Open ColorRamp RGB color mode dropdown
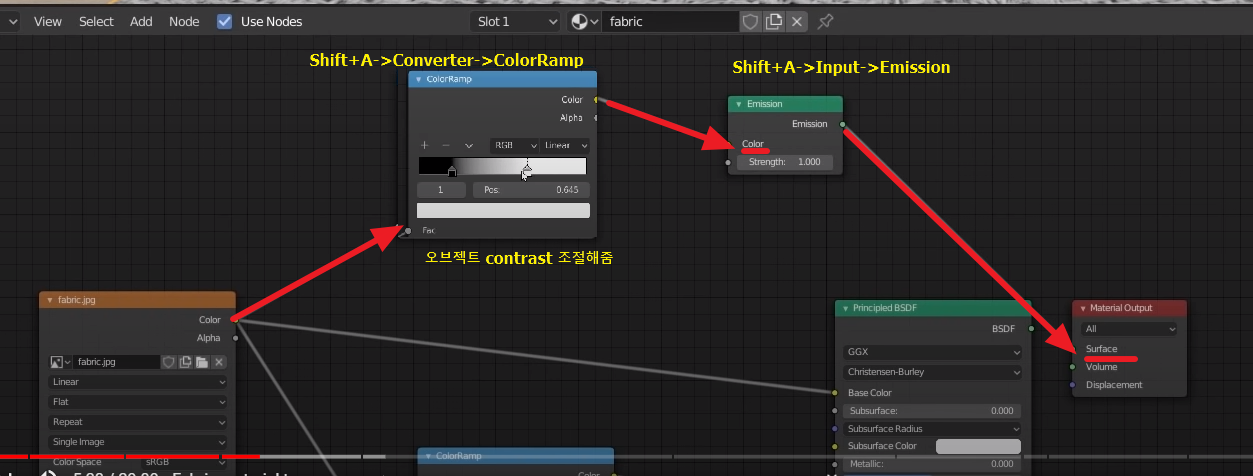Image resolution: width=1253 pixels, height=476 pixels. [515, 145]
